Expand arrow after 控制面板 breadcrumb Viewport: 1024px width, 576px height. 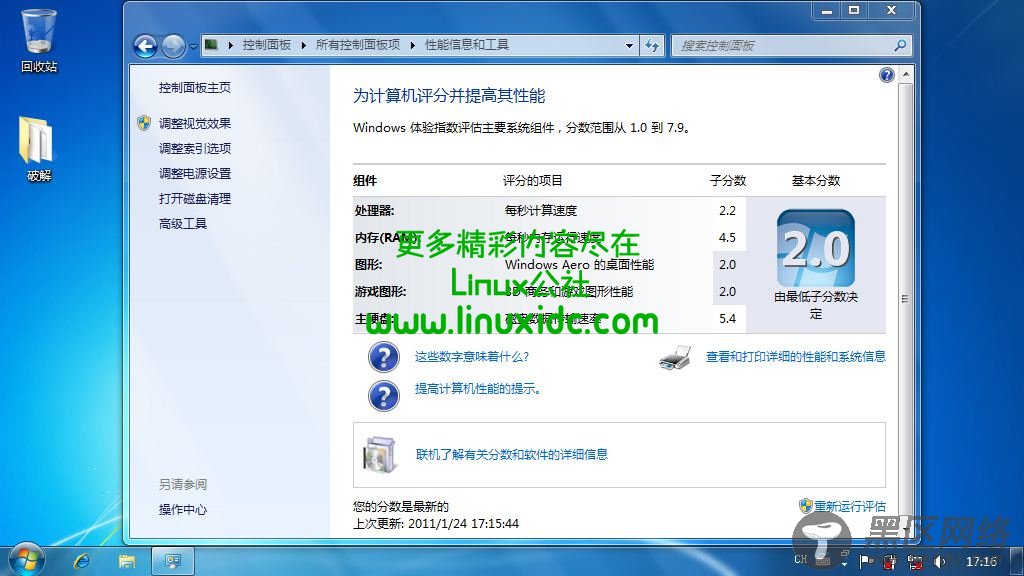coord(304,45)
